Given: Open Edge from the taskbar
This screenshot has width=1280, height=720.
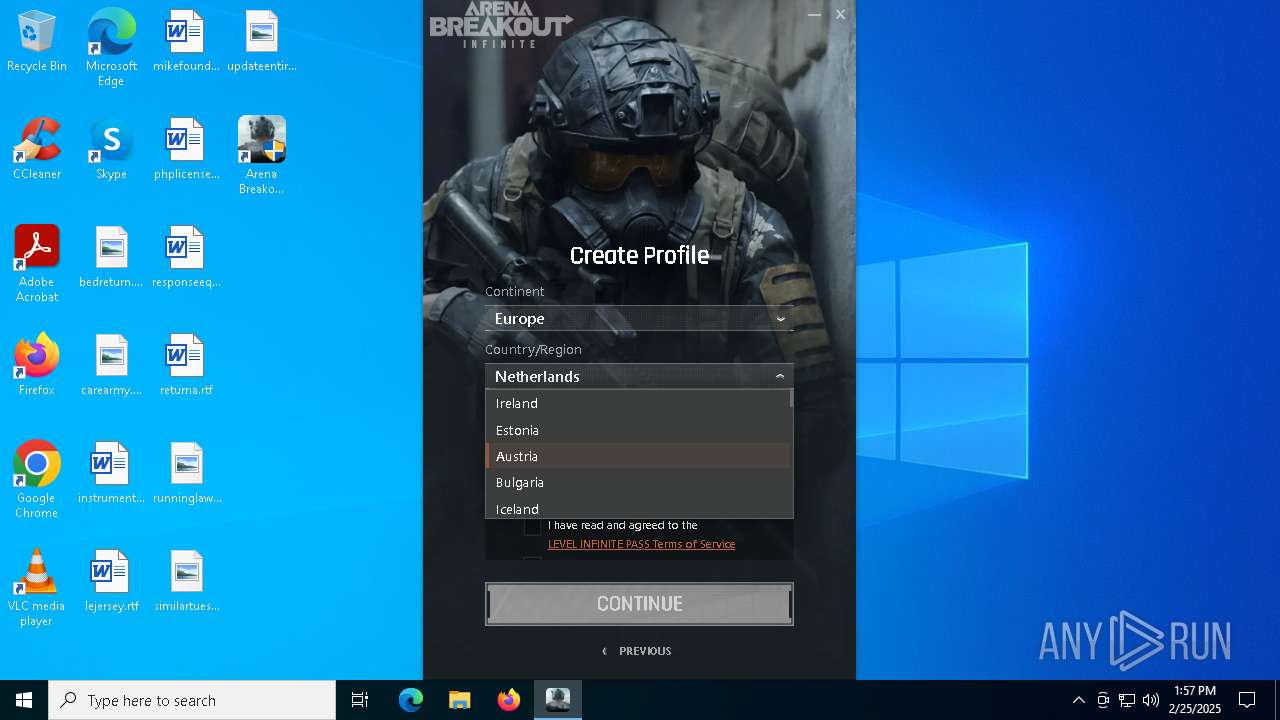Looking at the screenshot, I should (x=411, y=700).
